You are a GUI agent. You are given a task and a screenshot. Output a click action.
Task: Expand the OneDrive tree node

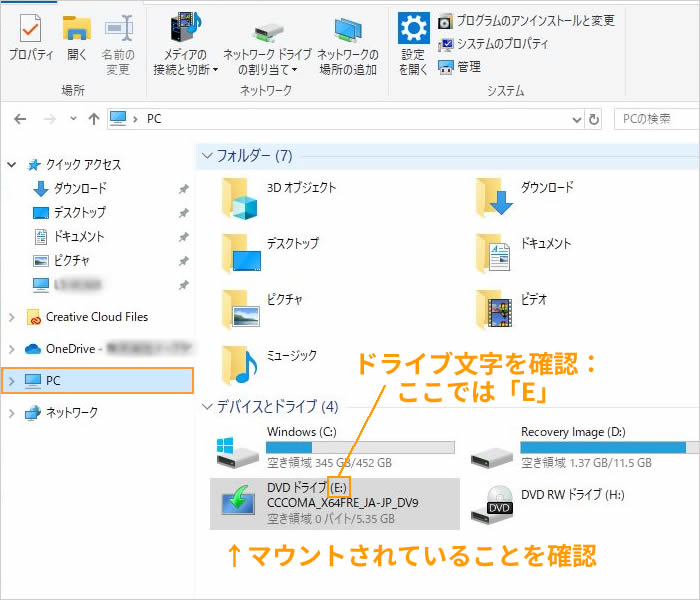[11, 349]
